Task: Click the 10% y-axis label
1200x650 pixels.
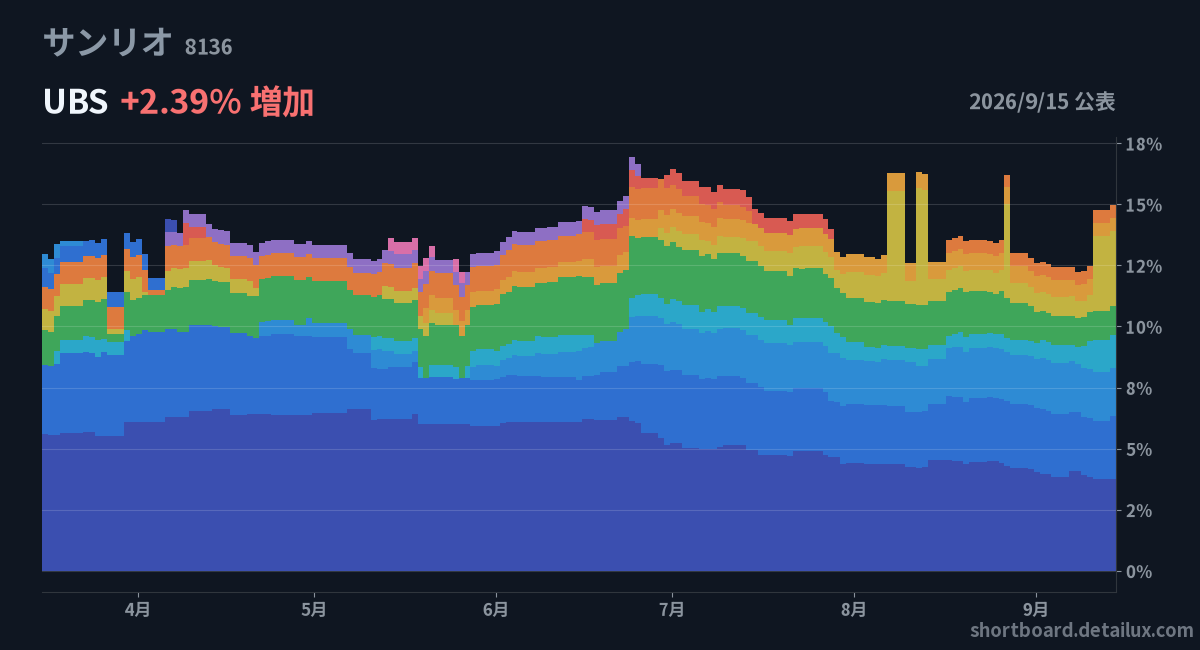Action: (1143, 327)
